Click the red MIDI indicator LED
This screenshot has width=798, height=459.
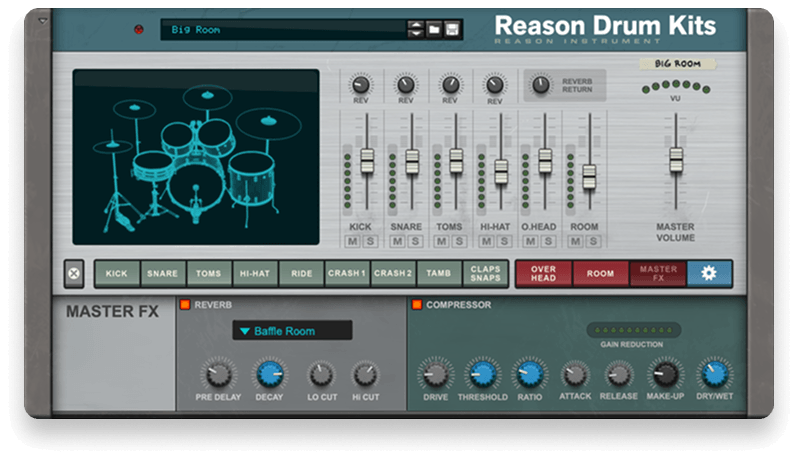[138, 30]
